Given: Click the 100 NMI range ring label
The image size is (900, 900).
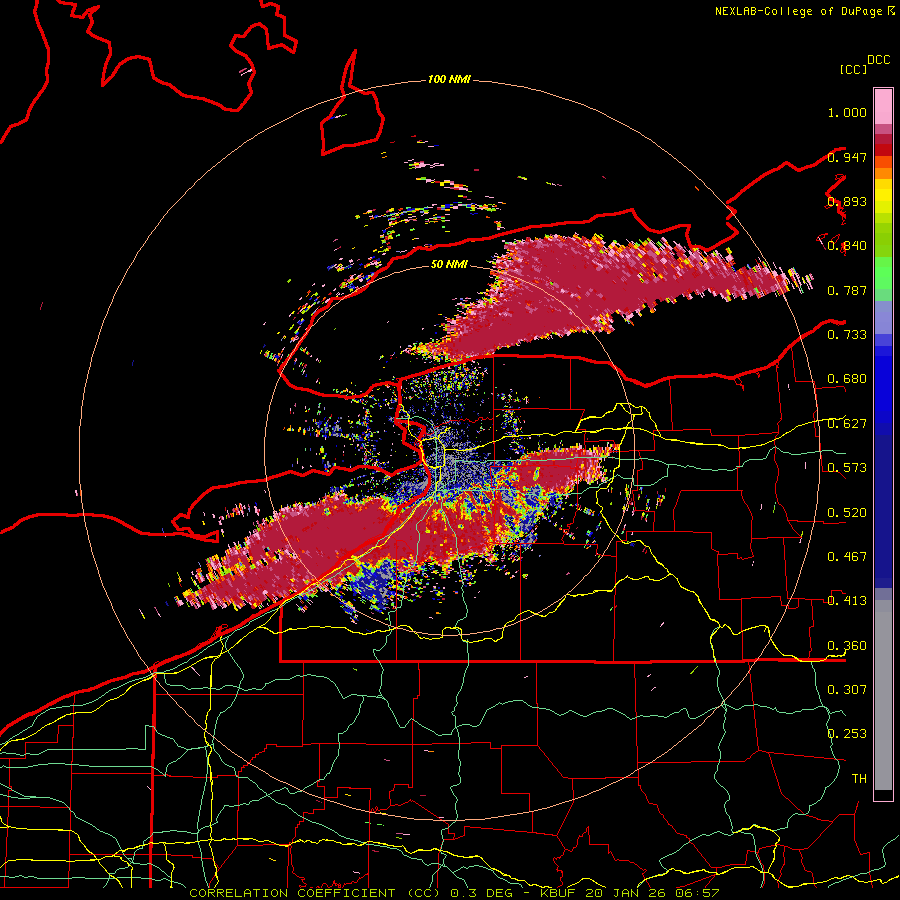Looking at the screenshot, I should (x=449, y=79).
